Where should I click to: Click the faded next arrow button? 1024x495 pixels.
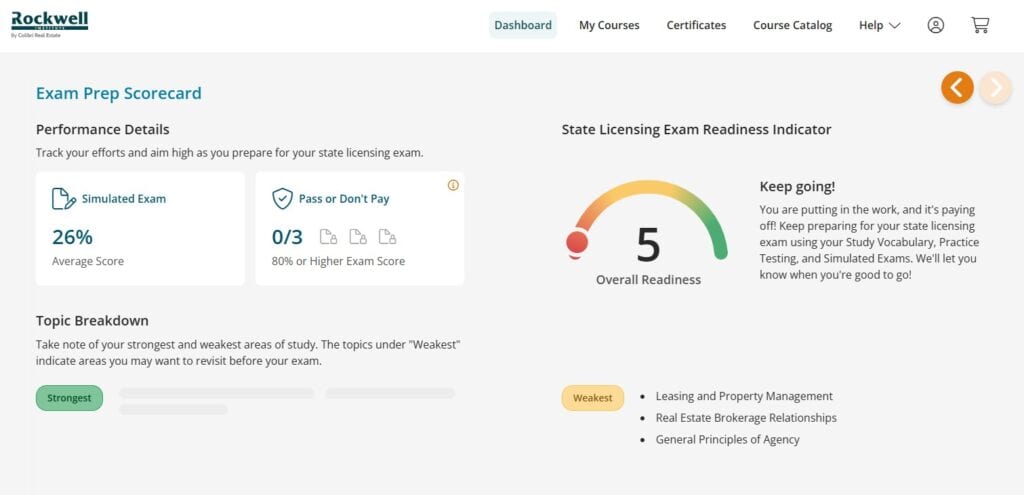pos(995,88)
